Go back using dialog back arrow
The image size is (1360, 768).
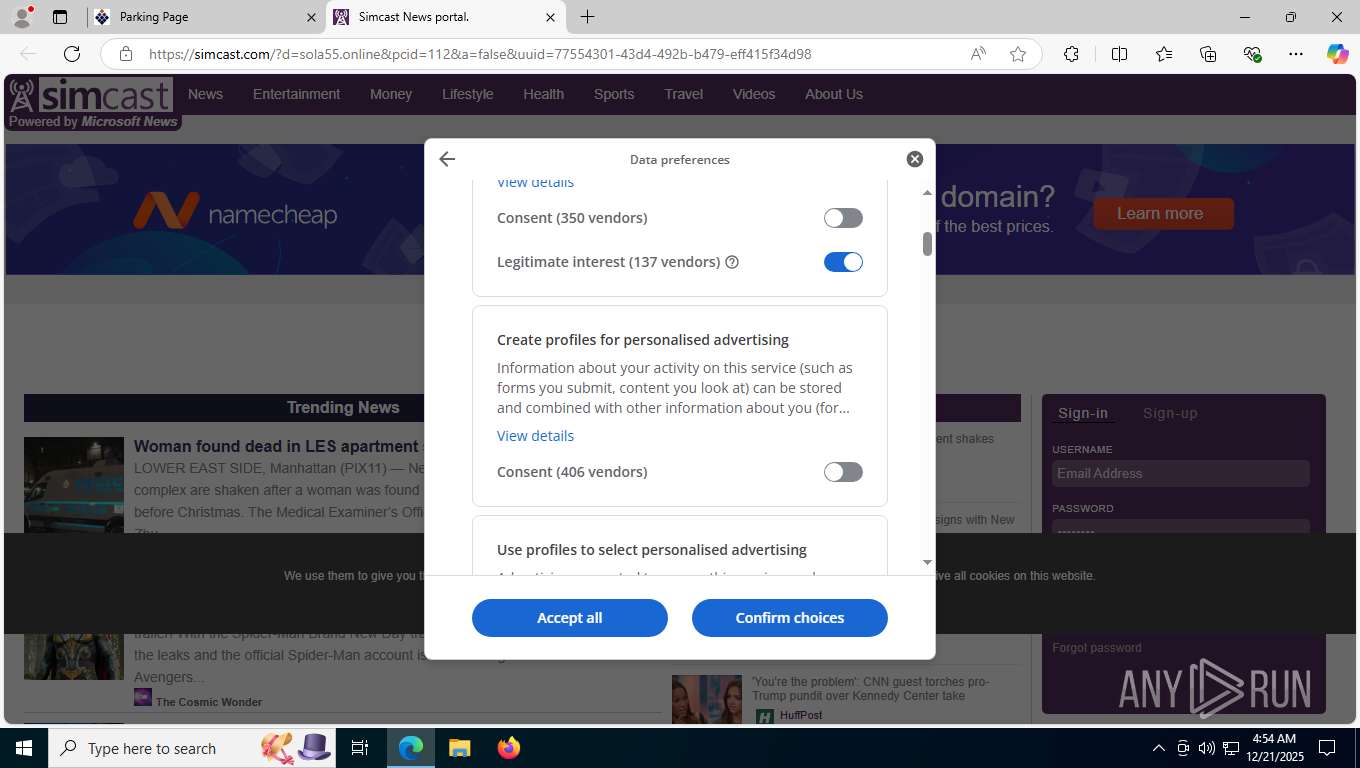tap(447, 159)
